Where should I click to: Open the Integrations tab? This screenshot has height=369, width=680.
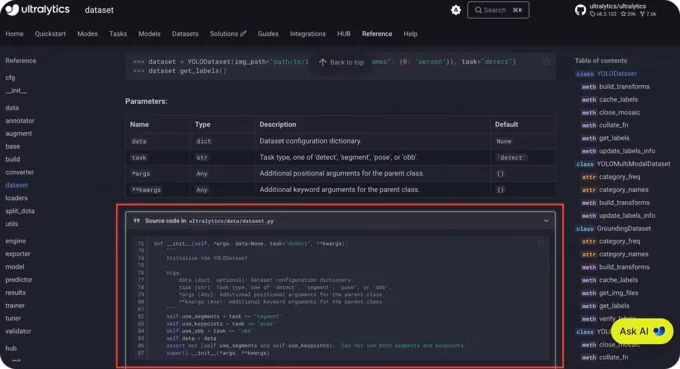point(307,34)
